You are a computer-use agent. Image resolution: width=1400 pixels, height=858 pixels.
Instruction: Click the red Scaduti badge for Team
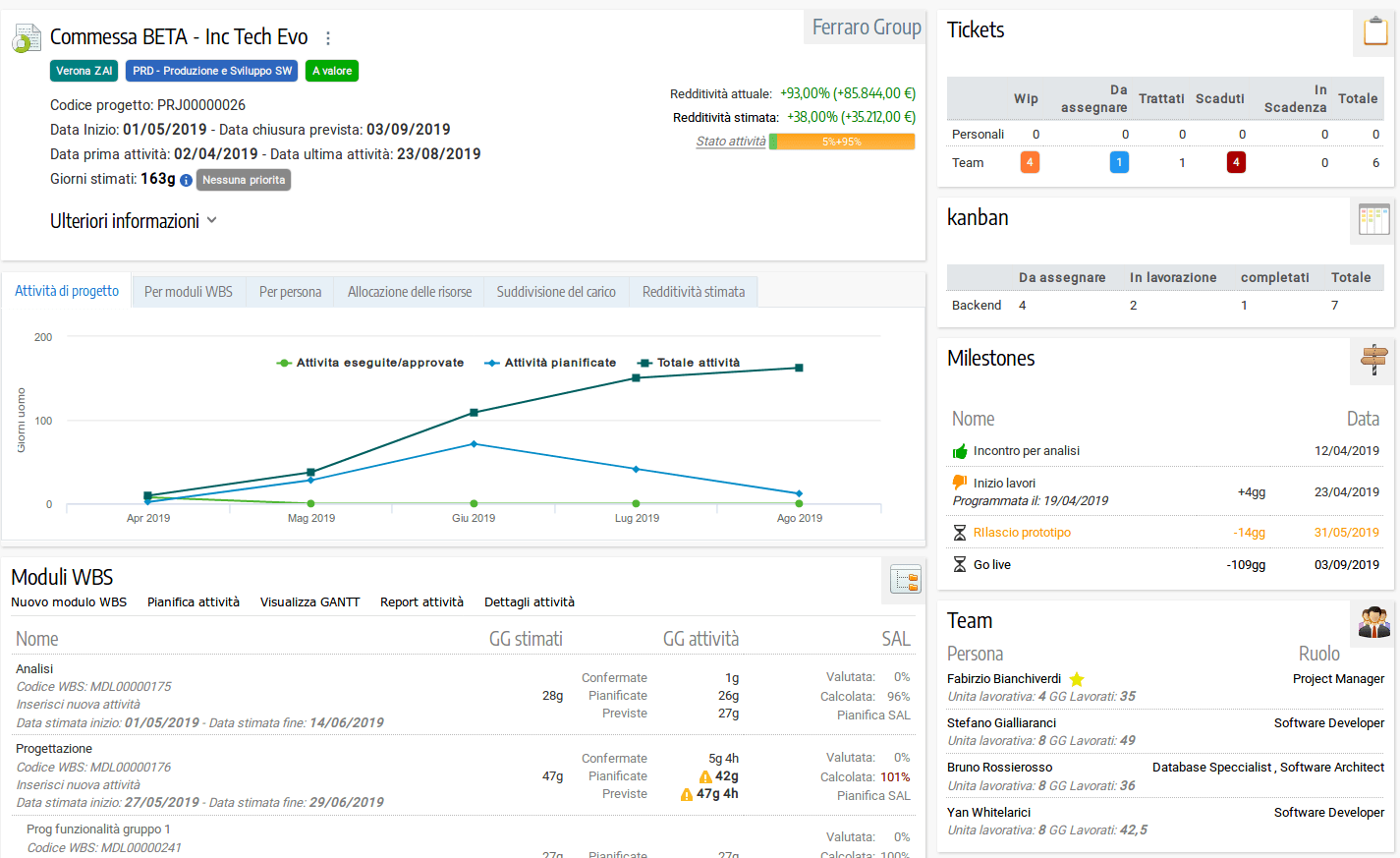click(x=1236, y=162)
